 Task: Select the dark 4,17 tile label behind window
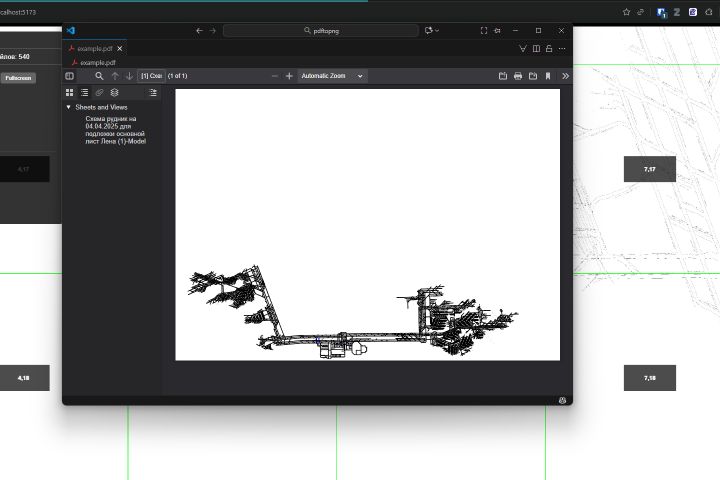(x=23, y=169)
